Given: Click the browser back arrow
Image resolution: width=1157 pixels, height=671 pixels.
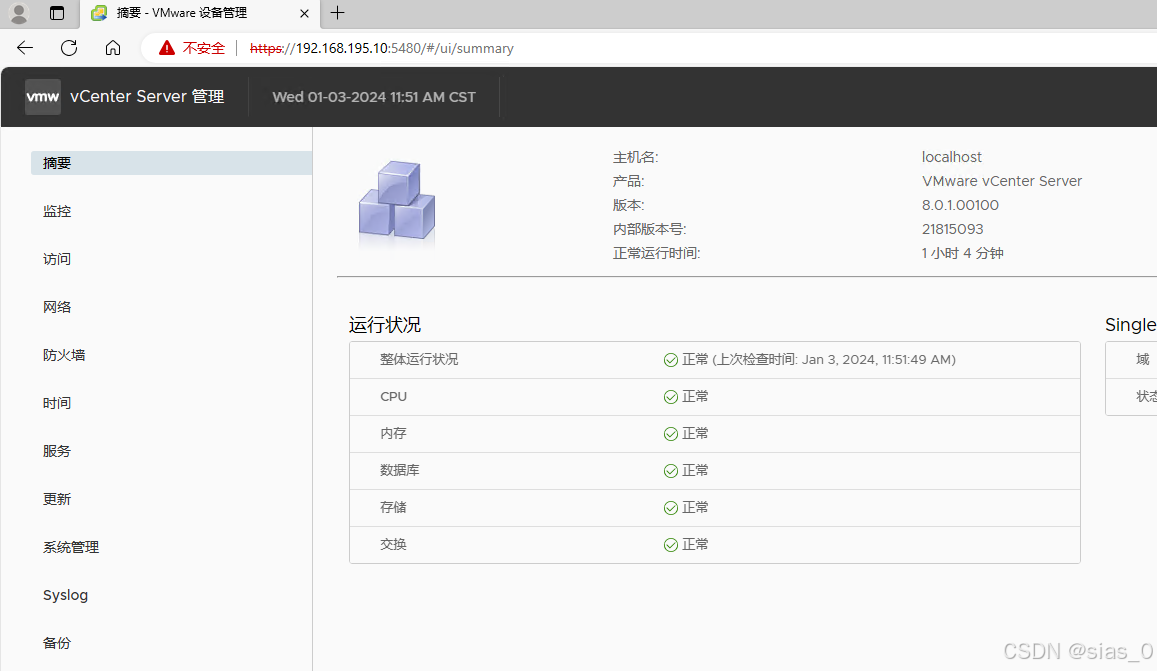Looking at the screenshot, I should (x=25, y=48).
